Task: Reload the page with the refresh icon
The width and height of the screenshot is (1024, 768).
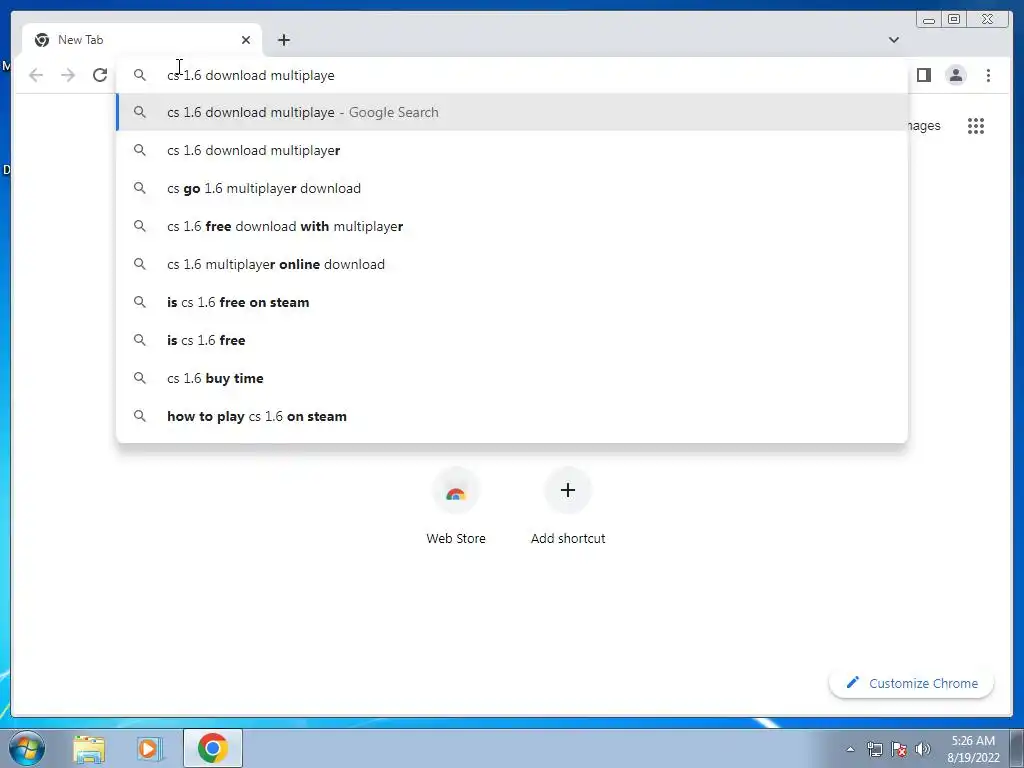Action: pyautogui.click(x=100, y=75)
